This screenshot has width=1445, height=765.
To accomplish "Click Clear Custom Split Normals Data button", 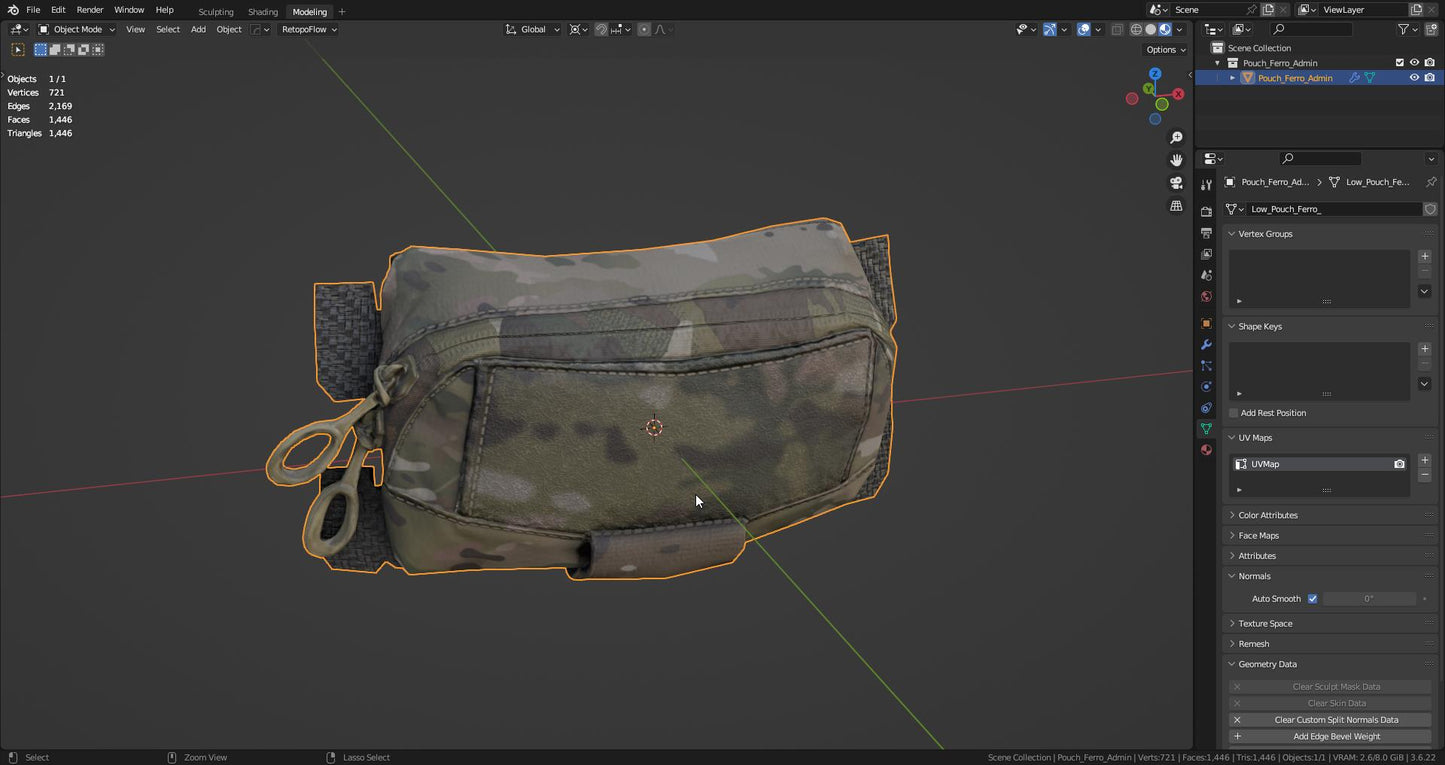I will 1335,720.
